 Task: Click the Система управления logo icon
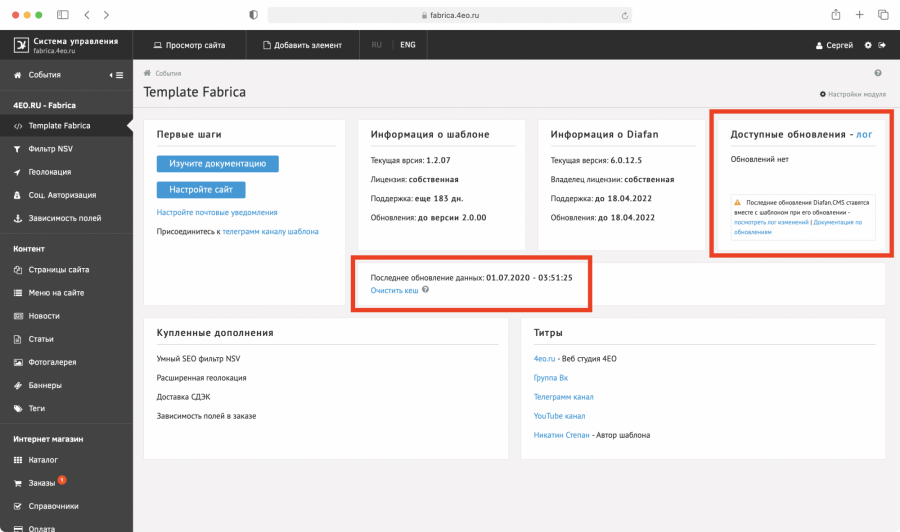20,45
